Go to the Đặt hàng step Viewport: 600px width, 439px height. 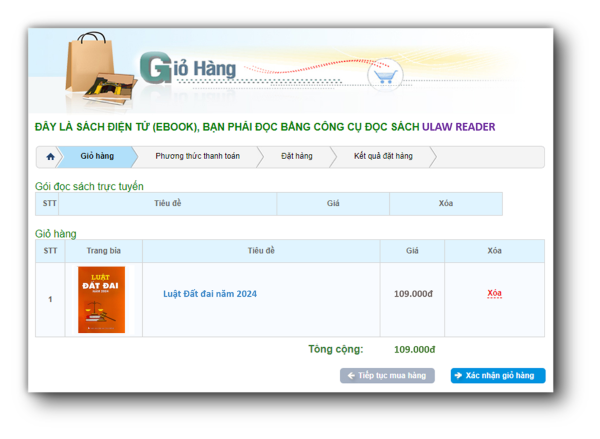point(297,156)
